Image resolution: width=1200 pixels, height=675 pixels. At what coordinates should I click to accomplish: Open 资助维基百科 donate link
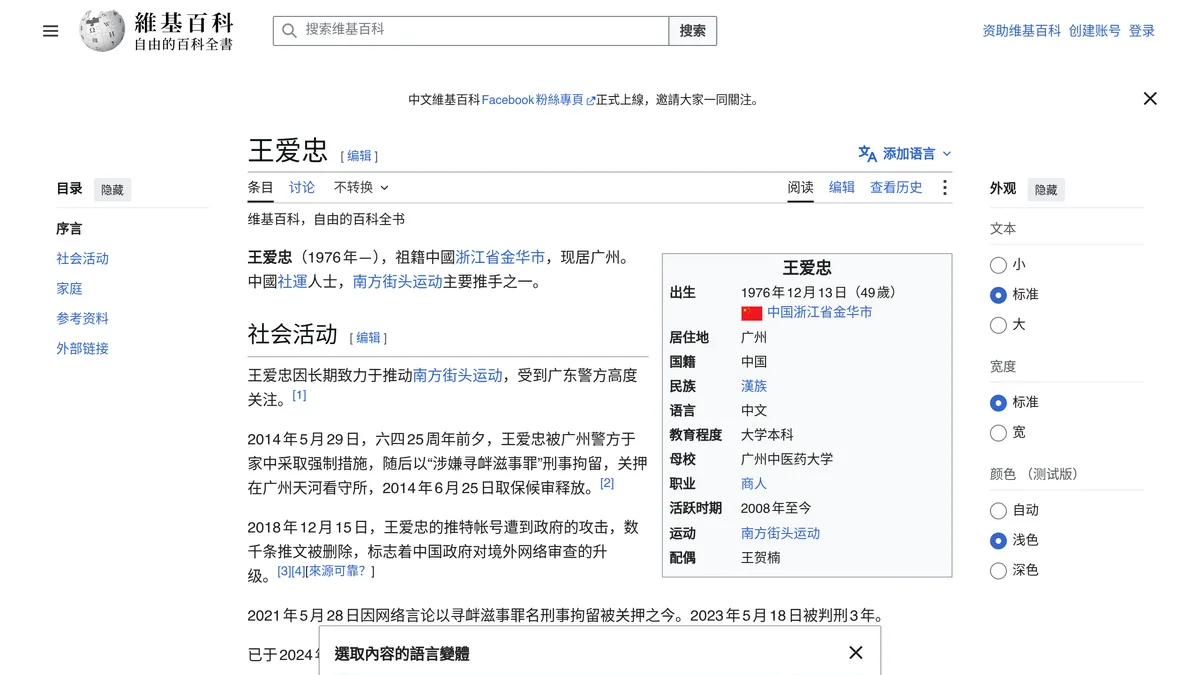[1022, 31]
